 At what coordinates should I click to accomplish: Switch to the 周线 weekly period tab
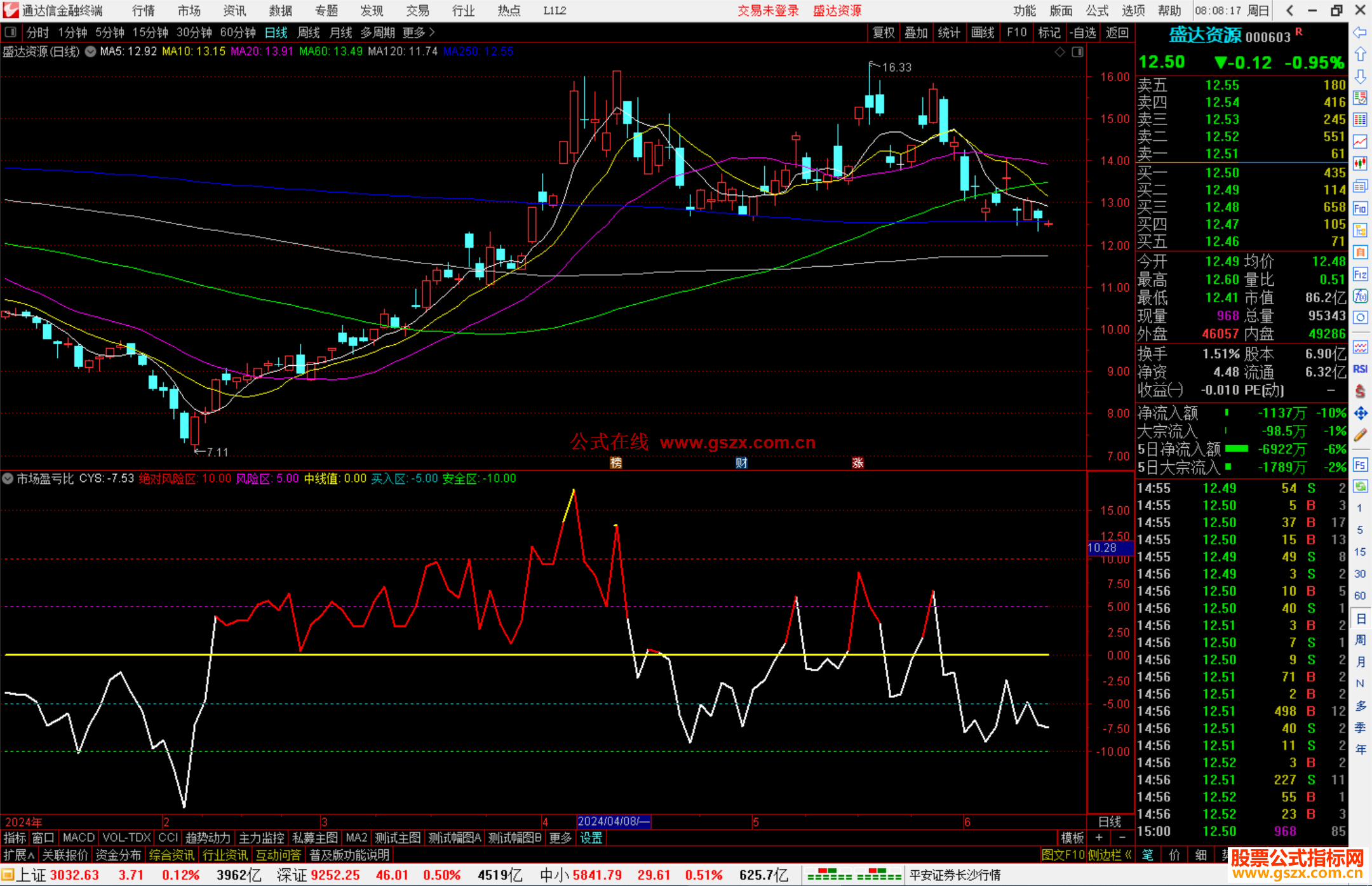[x=308, y=32]
